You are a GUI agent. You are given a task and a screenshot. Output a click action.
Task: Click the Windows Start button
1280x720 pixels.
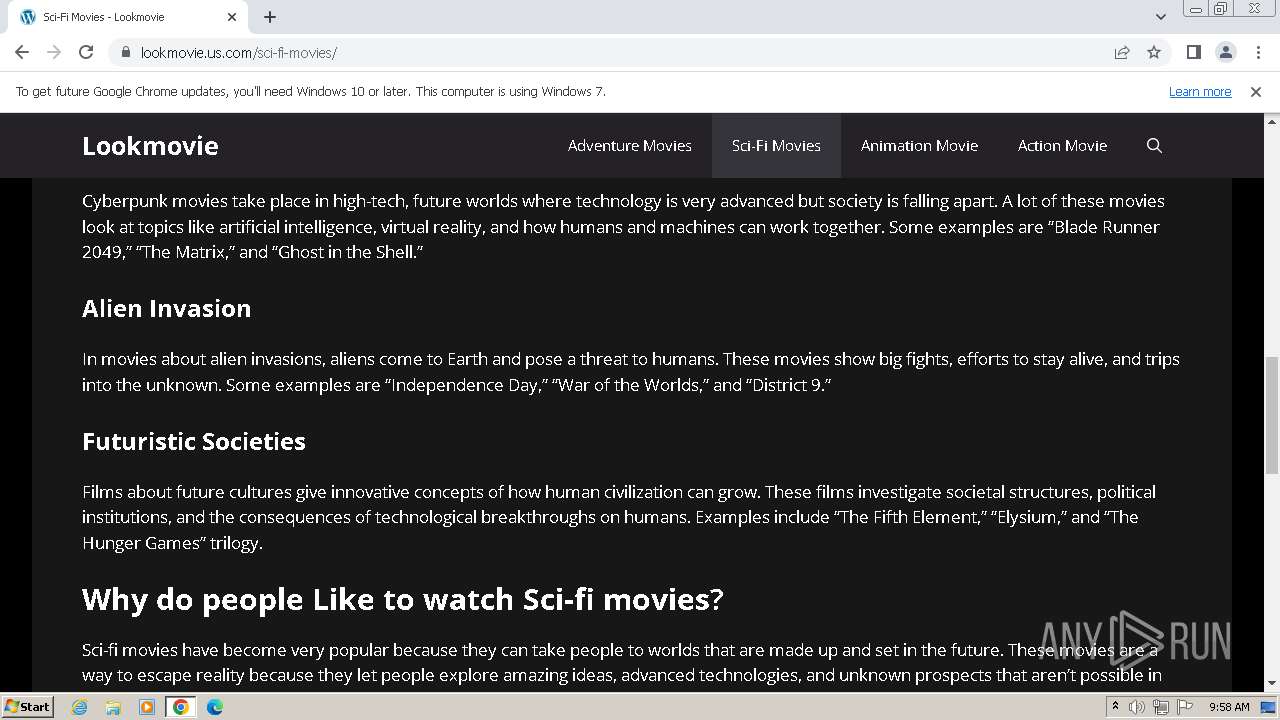point(27,707)
